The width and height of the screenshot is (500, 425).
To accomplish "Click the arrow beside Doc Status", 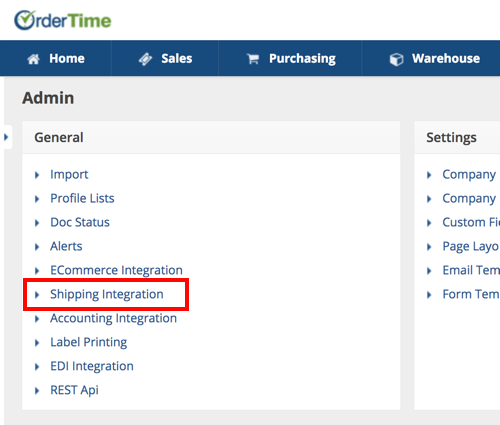I will click(x=37, y=223).
